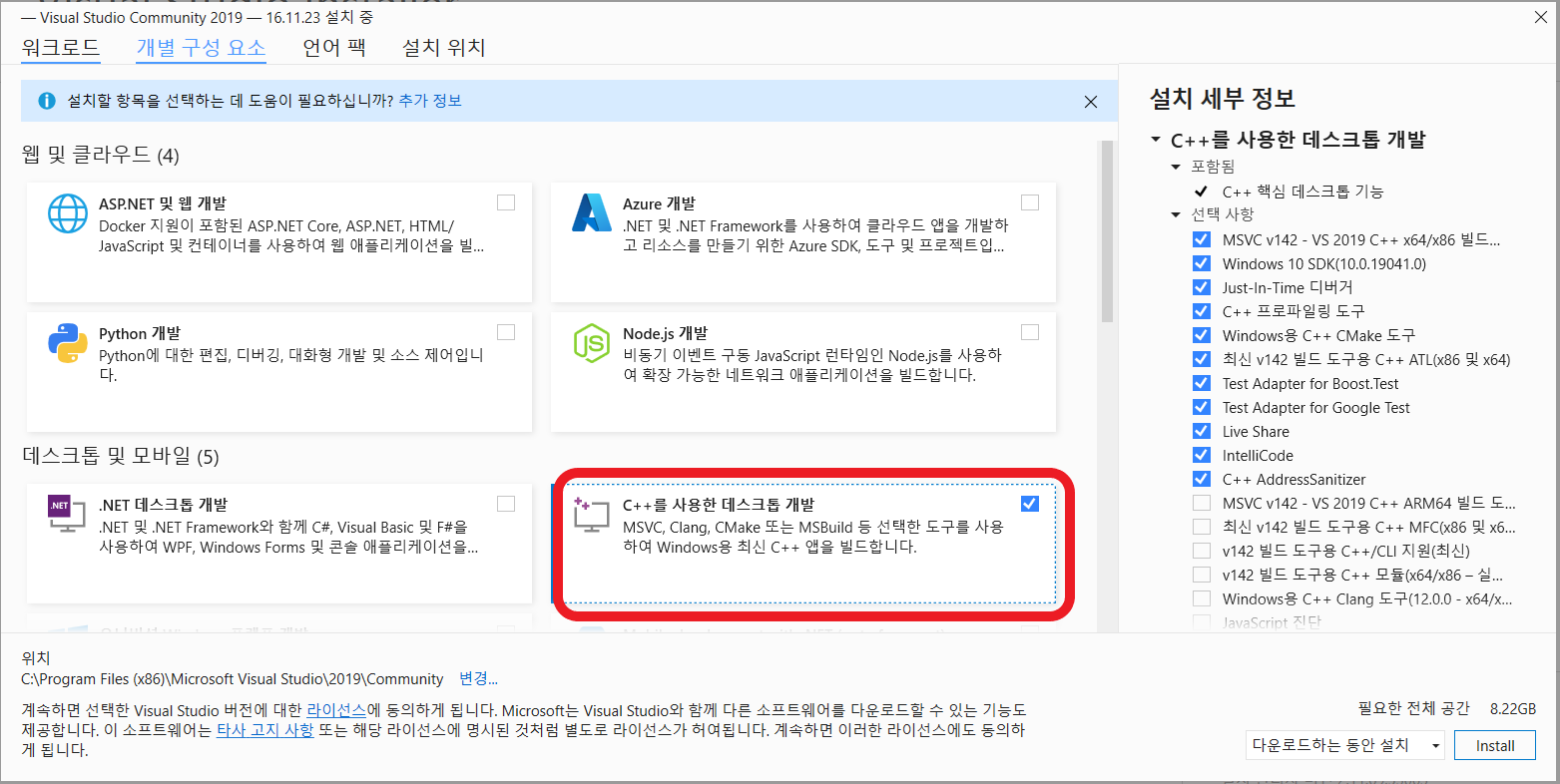Select the Python 개발 workload card
Image resolution: width=1560 pixels, height=784 pixels.
tap(279, 372)
